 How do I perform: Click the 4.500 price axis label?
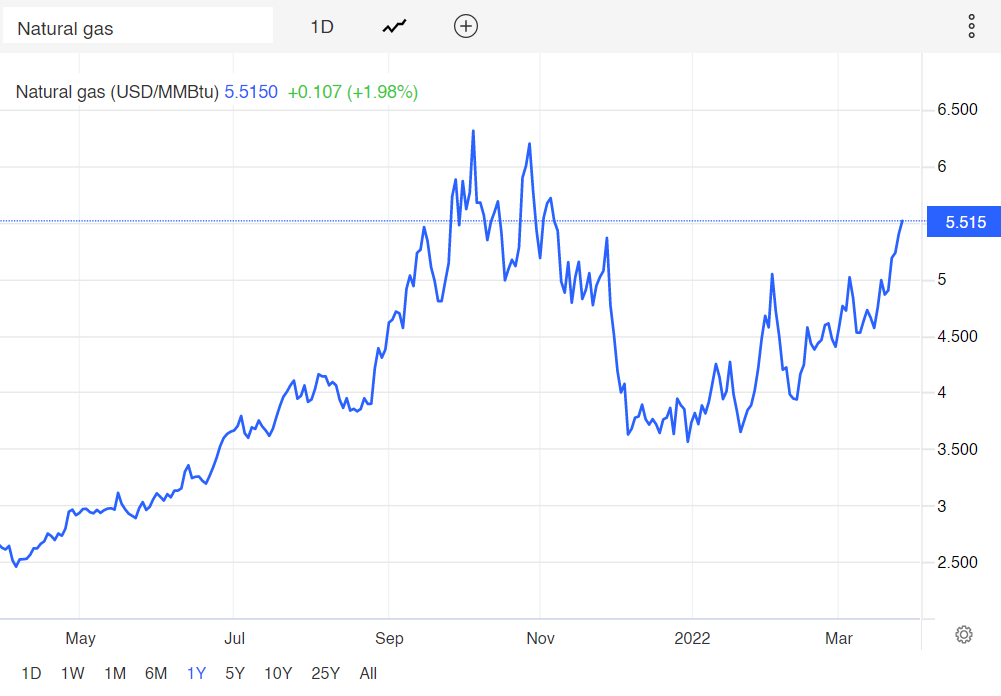click(x=957, y=337)
